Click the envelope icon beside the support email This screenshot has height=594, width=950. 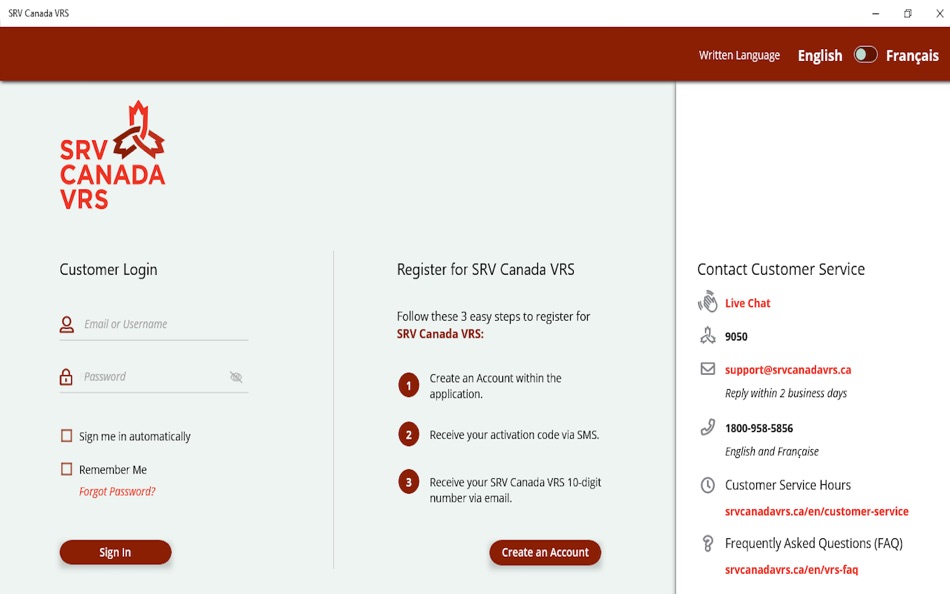(708, 368)
